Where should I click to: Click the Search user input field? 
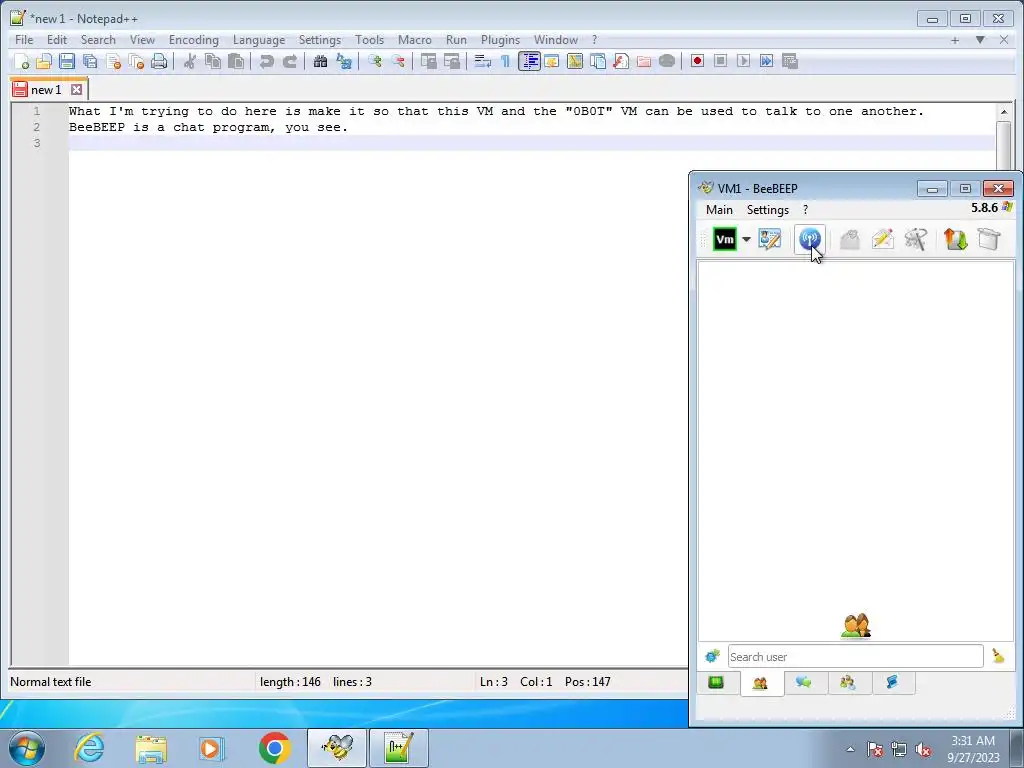(x=856, y=656)
